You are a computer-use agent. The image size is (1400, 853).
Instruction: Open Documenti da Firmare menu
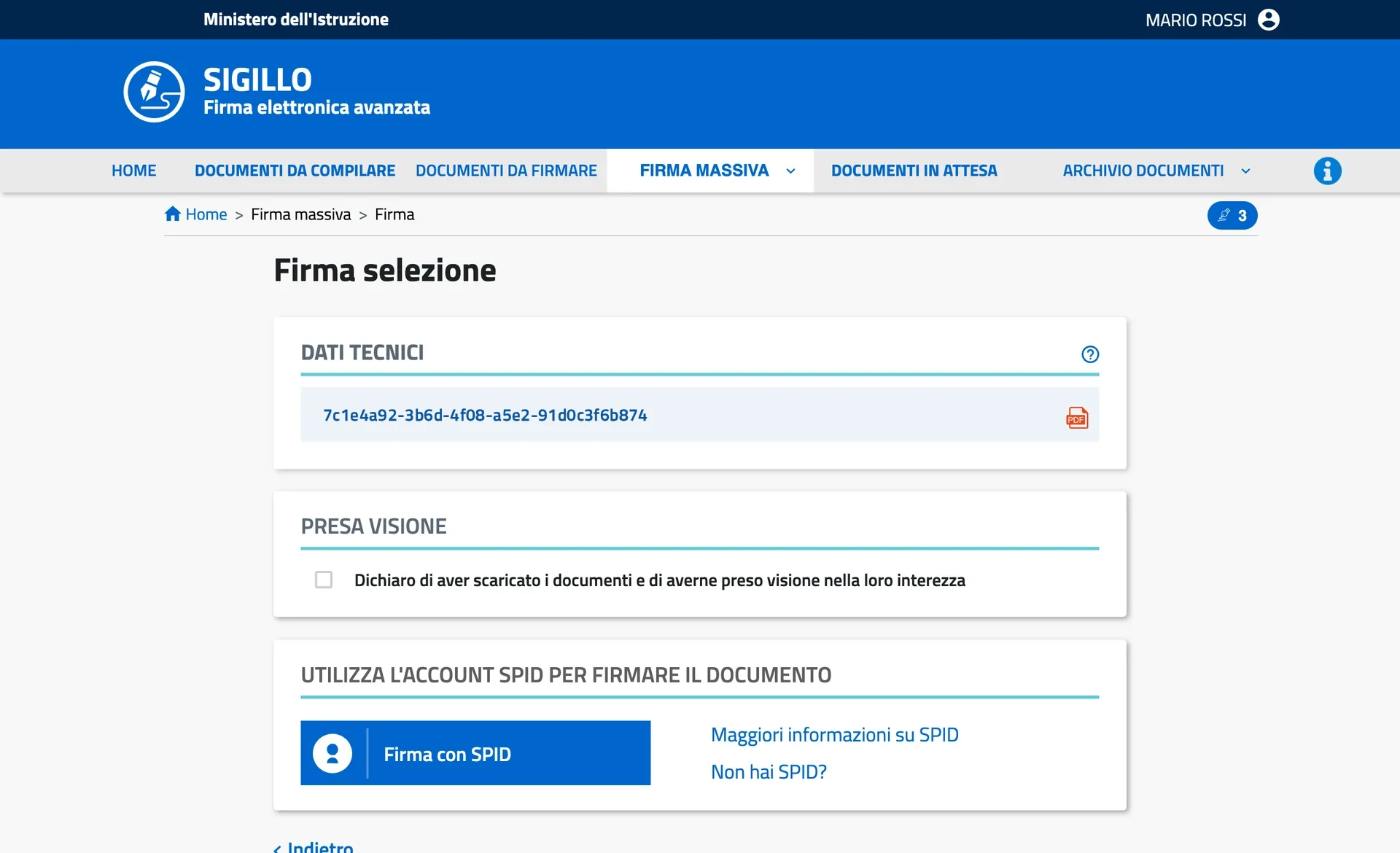pyautogui.click(x=506, y=171)
